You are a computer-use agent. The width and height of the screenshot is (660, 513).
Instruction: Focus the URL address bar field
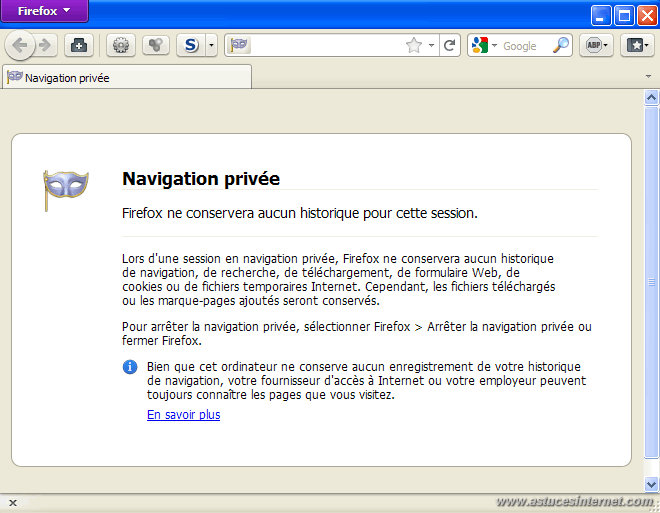click(x=327, y=45)
